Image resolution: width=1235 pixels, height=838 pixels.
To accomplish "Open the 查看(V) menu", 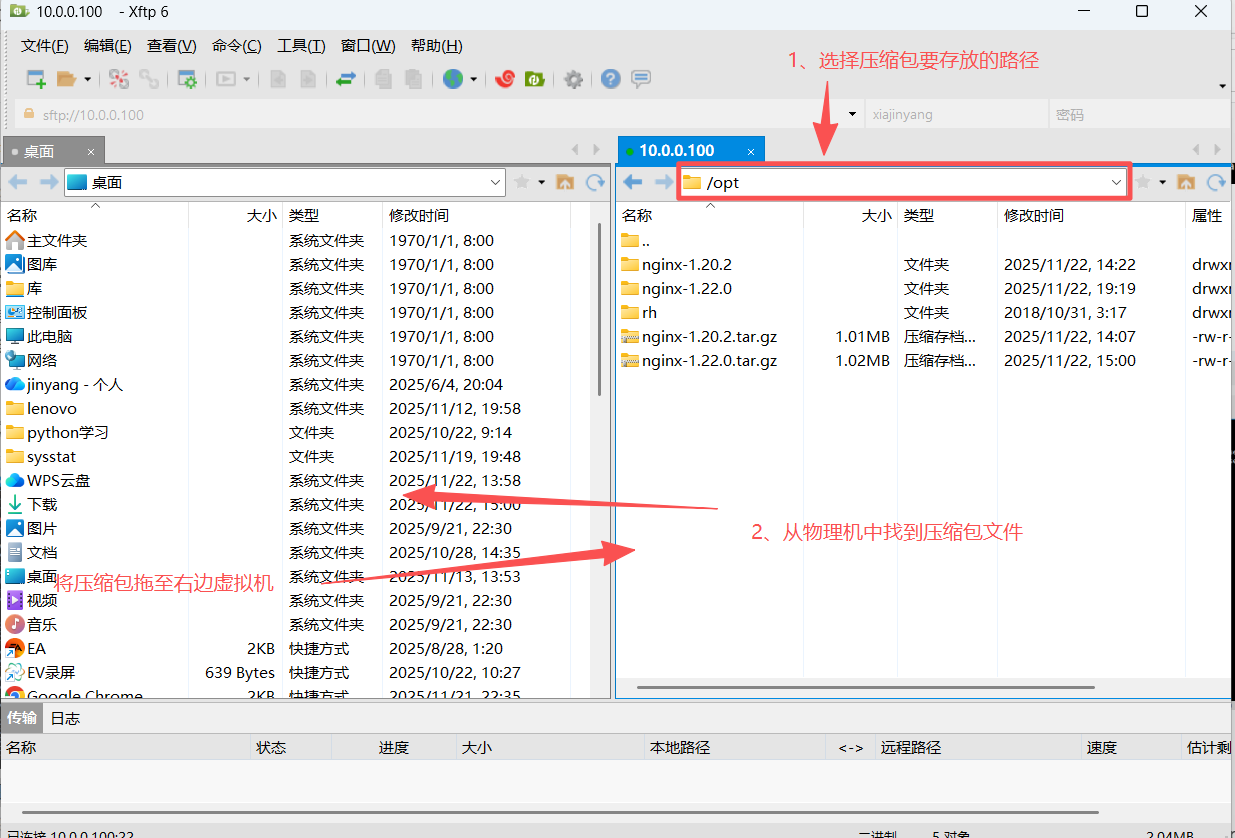I will (172, 46).
